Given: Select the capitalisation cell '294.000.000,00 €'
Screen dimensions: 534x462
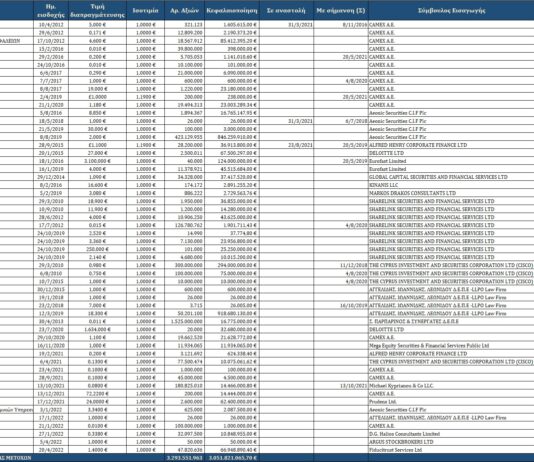Looking at the screenshot, I should pyautogui.click(x=232, y=265).
